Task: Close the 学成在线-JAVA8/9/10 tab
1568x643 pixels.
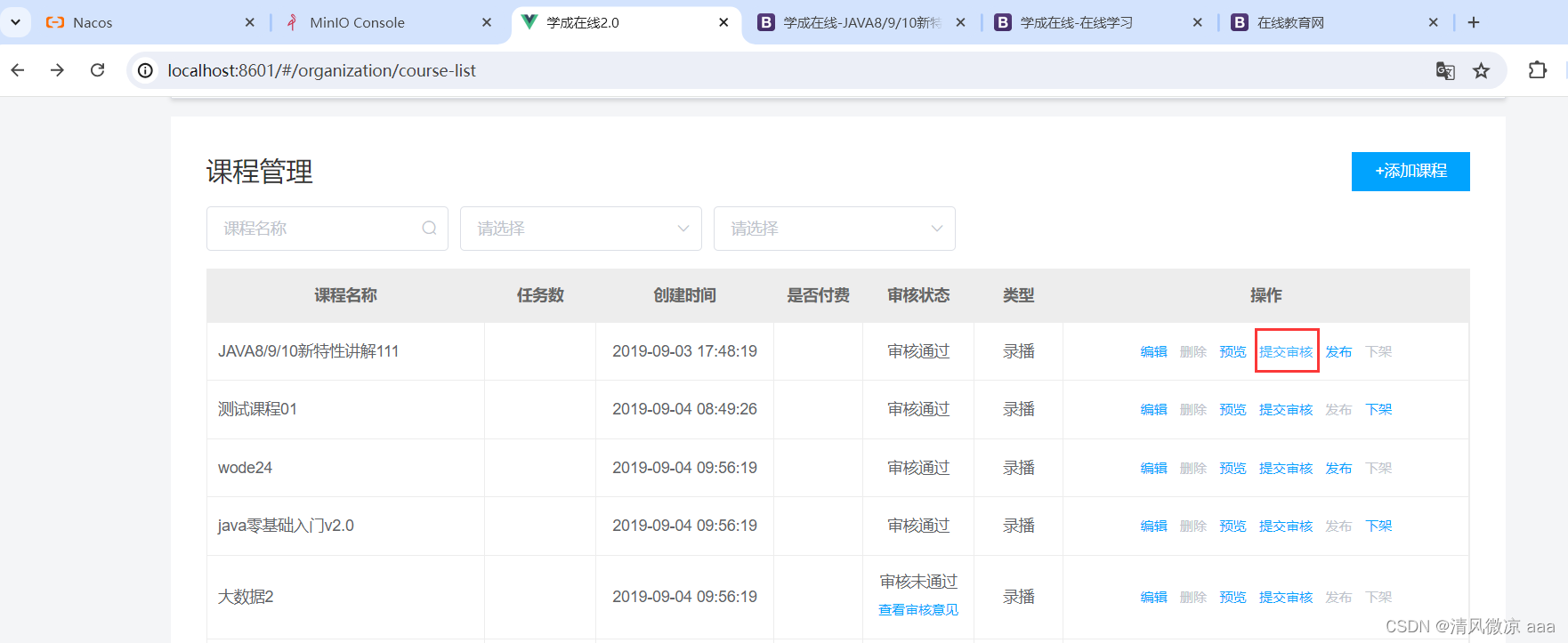Action: coord(960,22)
